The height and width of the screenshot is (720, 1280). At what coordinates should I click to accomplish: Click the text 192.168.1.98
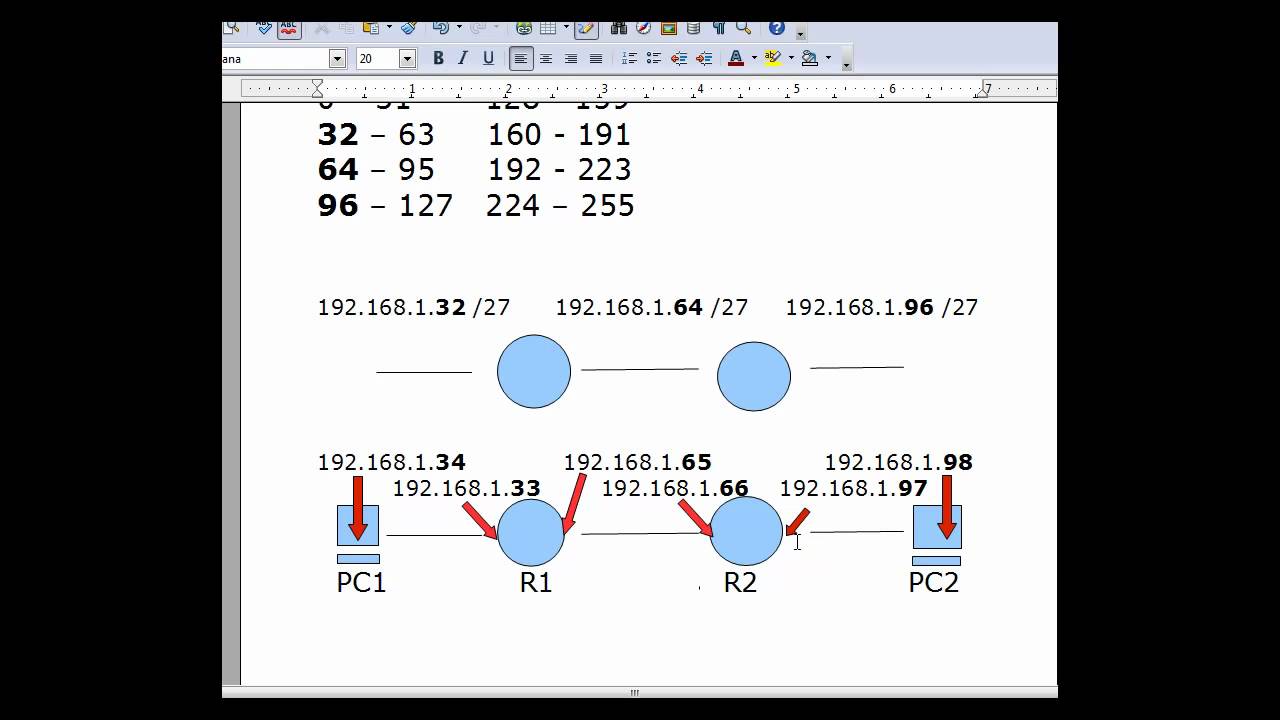898,462
